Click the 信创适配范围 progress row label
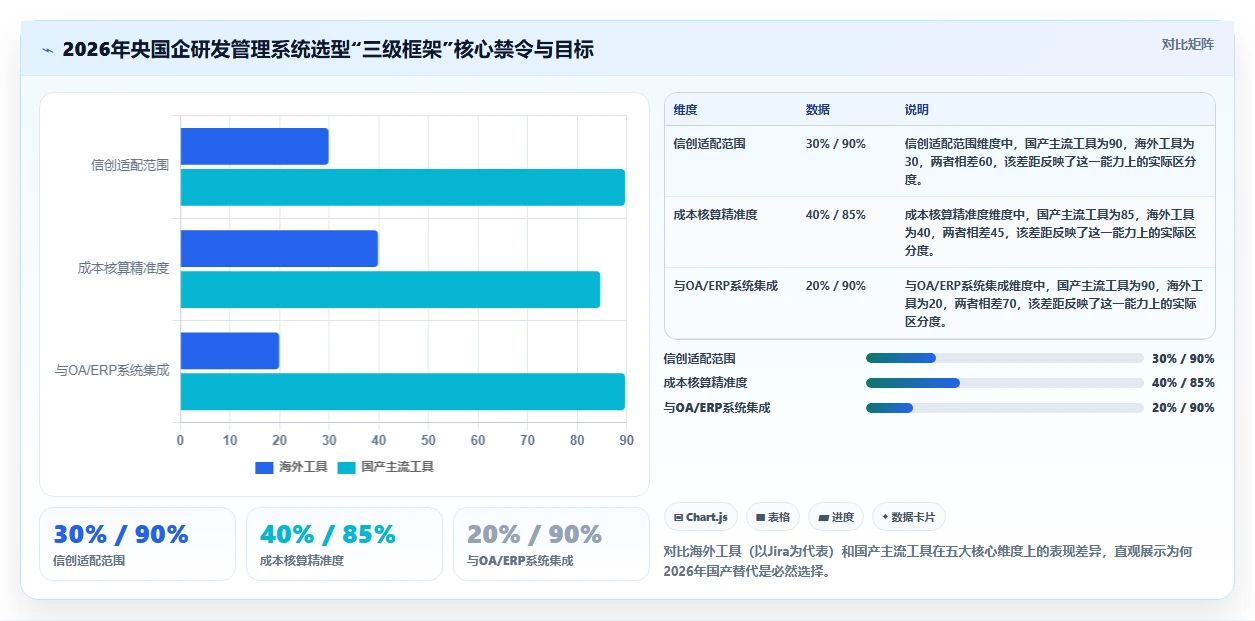Viewport: 1255px width, 621px height. click(700, 358)
